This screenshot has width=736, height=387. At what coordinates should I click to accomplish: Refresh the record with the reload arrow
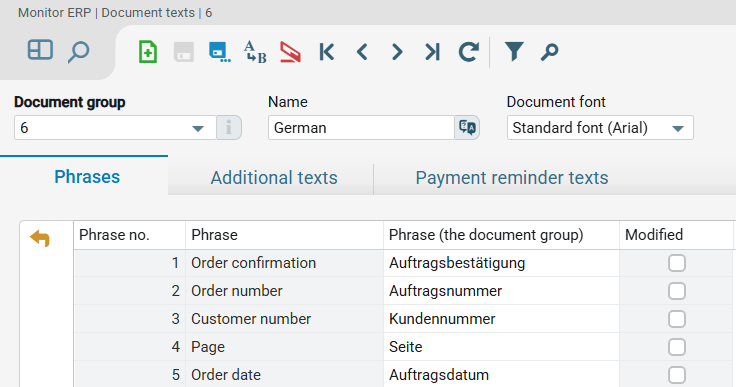point(468,52)
